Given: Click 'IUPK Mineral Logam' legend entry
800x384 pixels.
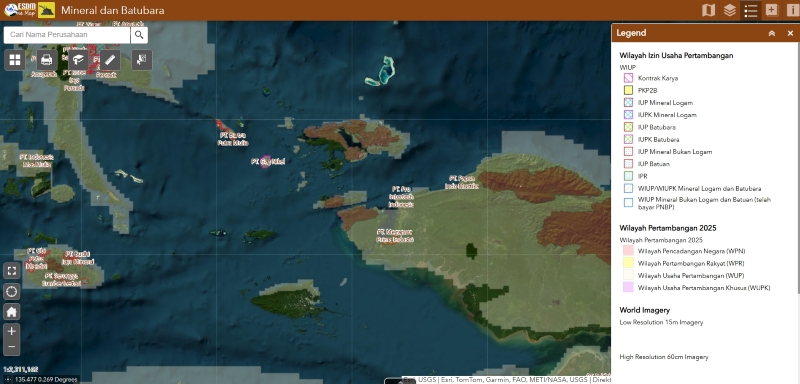Looking at the screenshot, I should click(667, 115).
